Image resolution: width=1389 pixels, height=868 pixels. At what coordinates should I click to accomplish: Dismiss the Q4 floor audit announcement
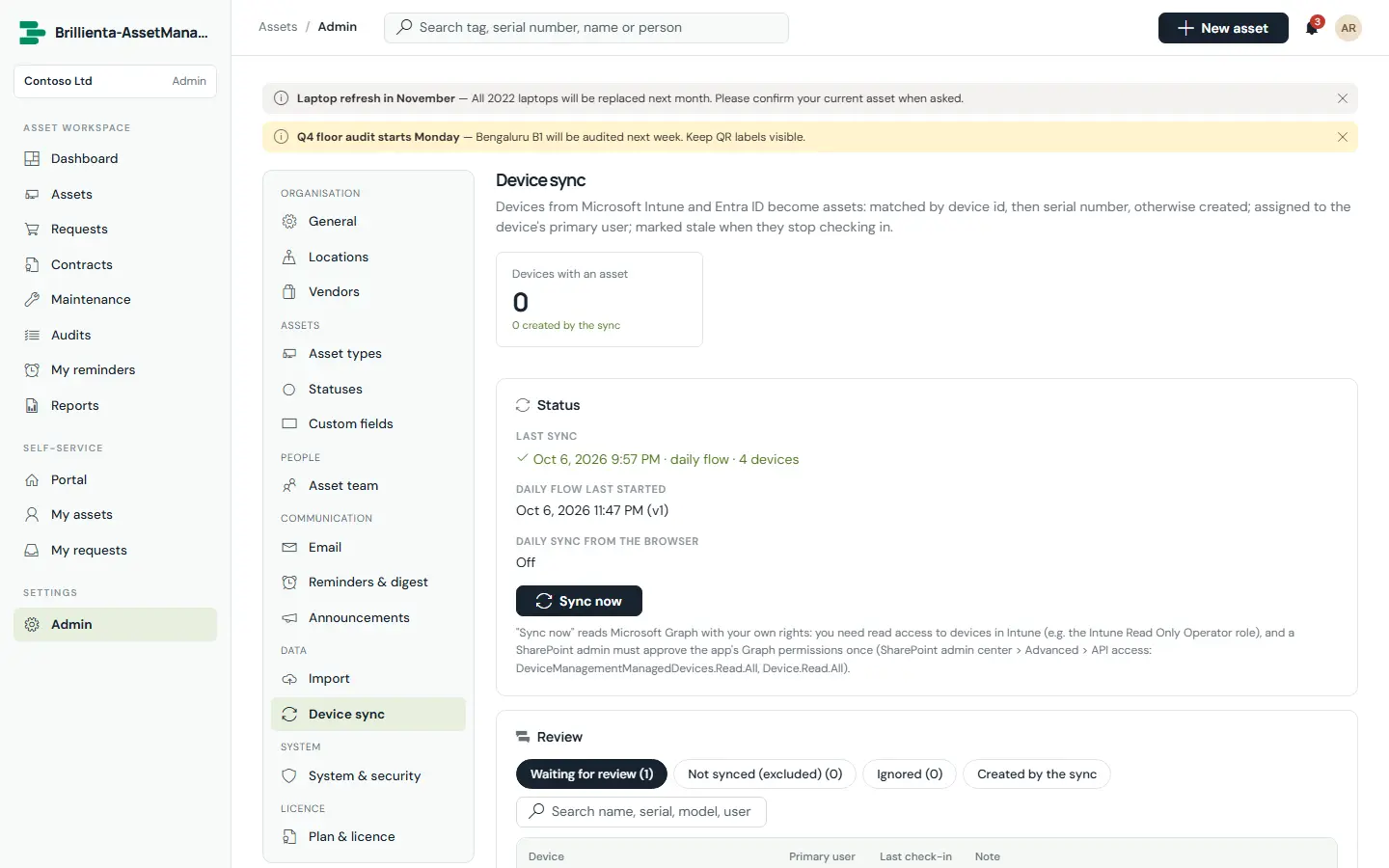pyautogui.click(x=1343, y=137)
